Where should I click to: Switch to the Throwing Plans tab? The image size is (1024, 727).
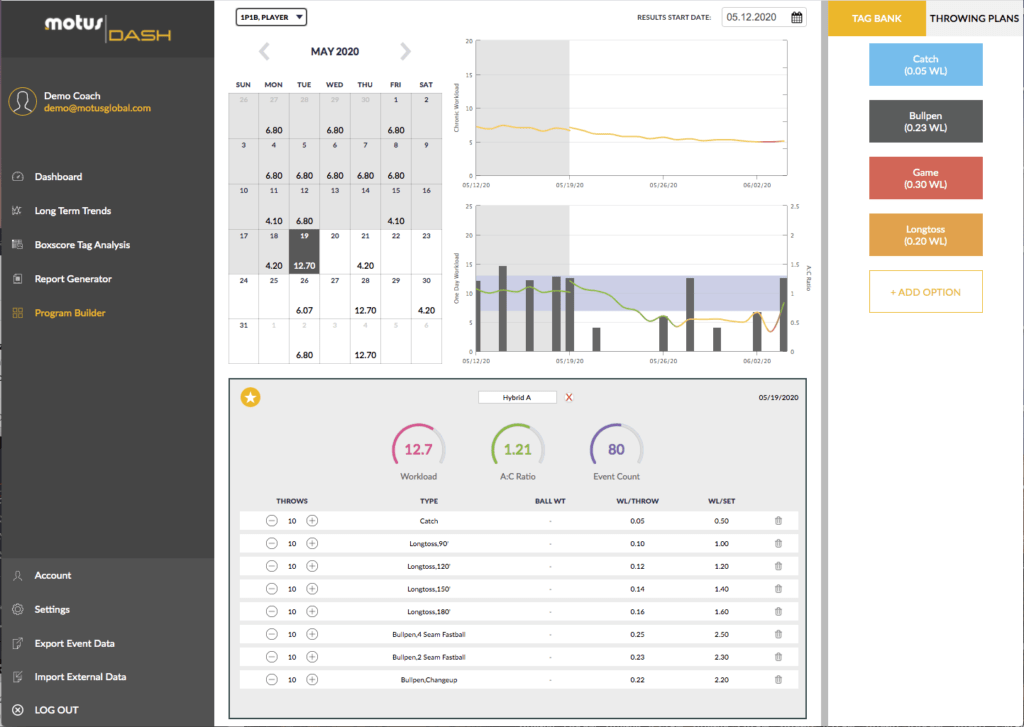[x=974, y=18]
